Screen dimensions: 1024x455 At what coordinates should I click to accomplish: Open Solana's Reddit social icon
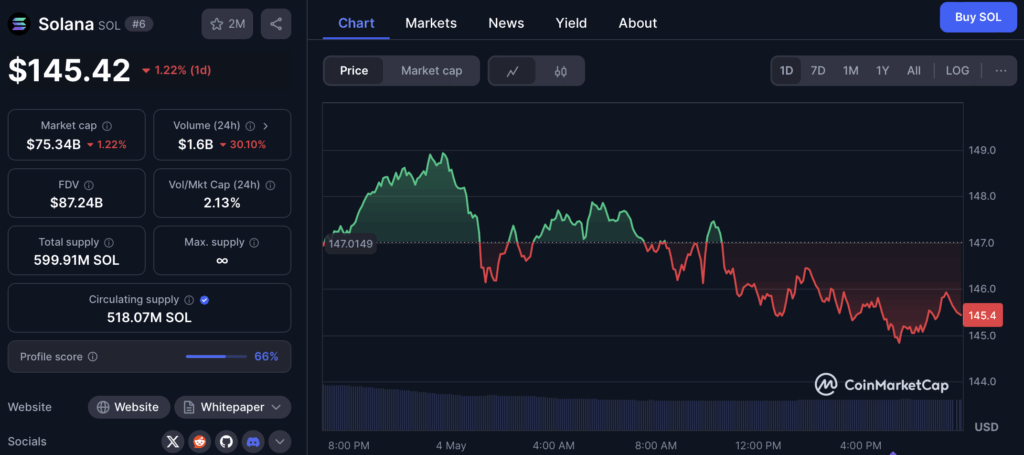pyautogui.click(x=199, y=442)
